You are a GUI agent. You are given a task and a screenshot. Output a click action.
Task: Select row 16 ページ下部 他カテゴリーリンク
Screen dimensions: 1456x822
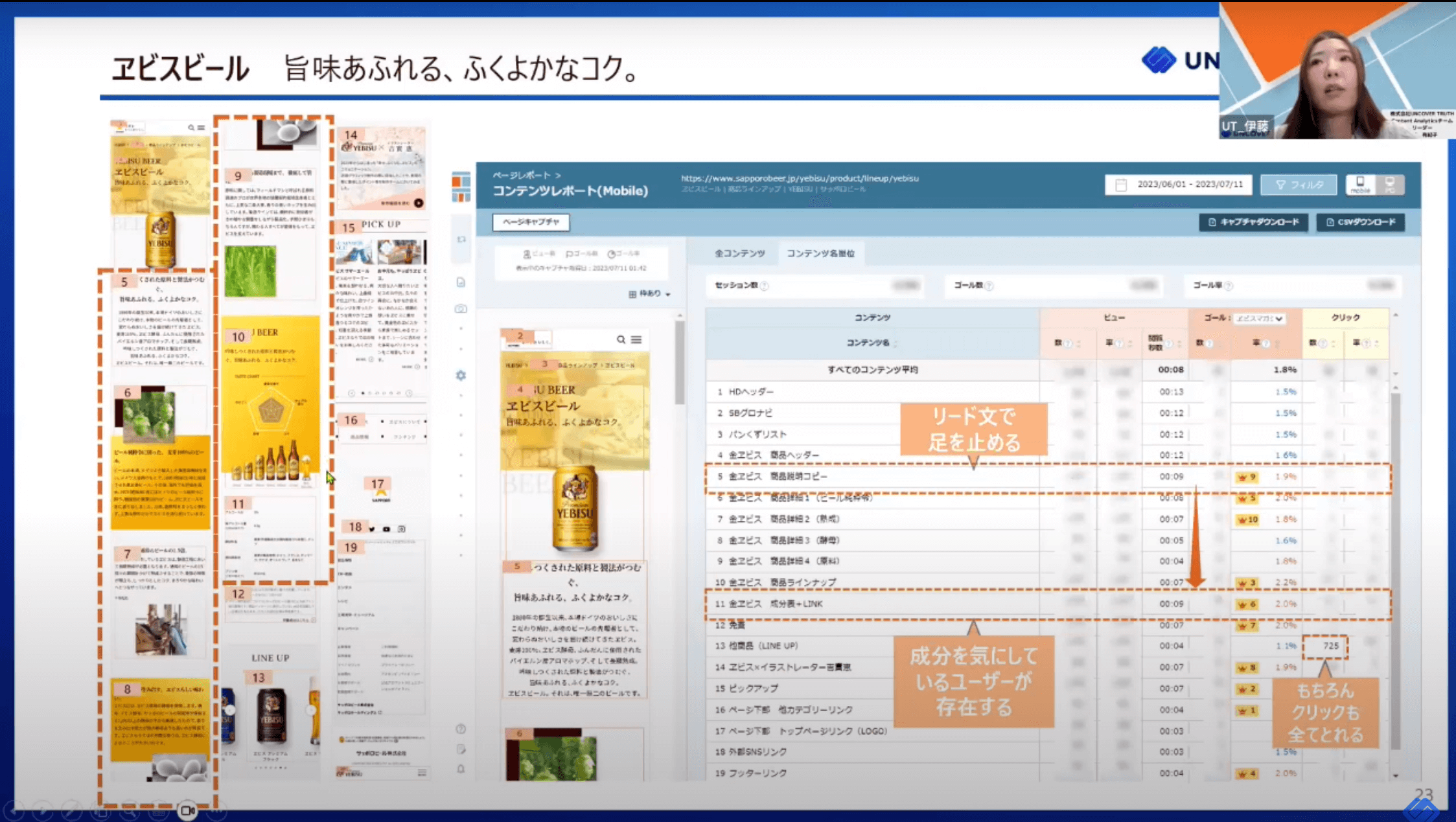tap(1047, 709)
